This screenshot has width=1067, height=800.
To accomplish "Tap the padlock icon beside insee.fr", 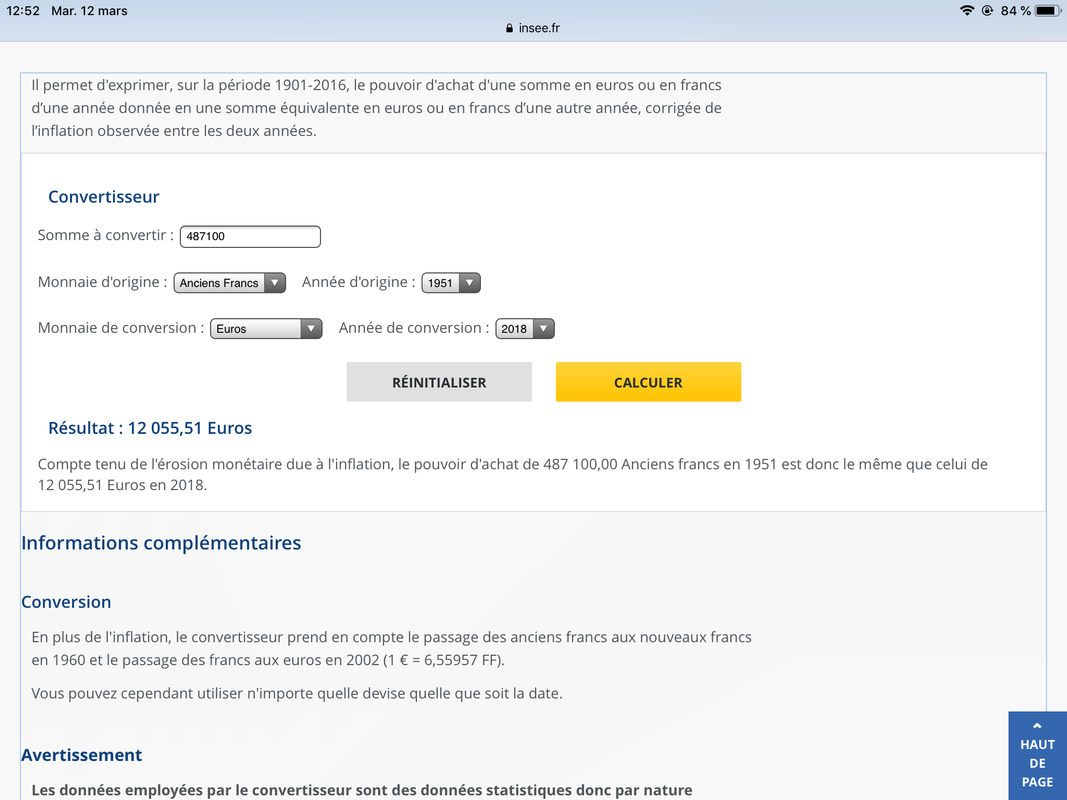I will pos(509,28).
